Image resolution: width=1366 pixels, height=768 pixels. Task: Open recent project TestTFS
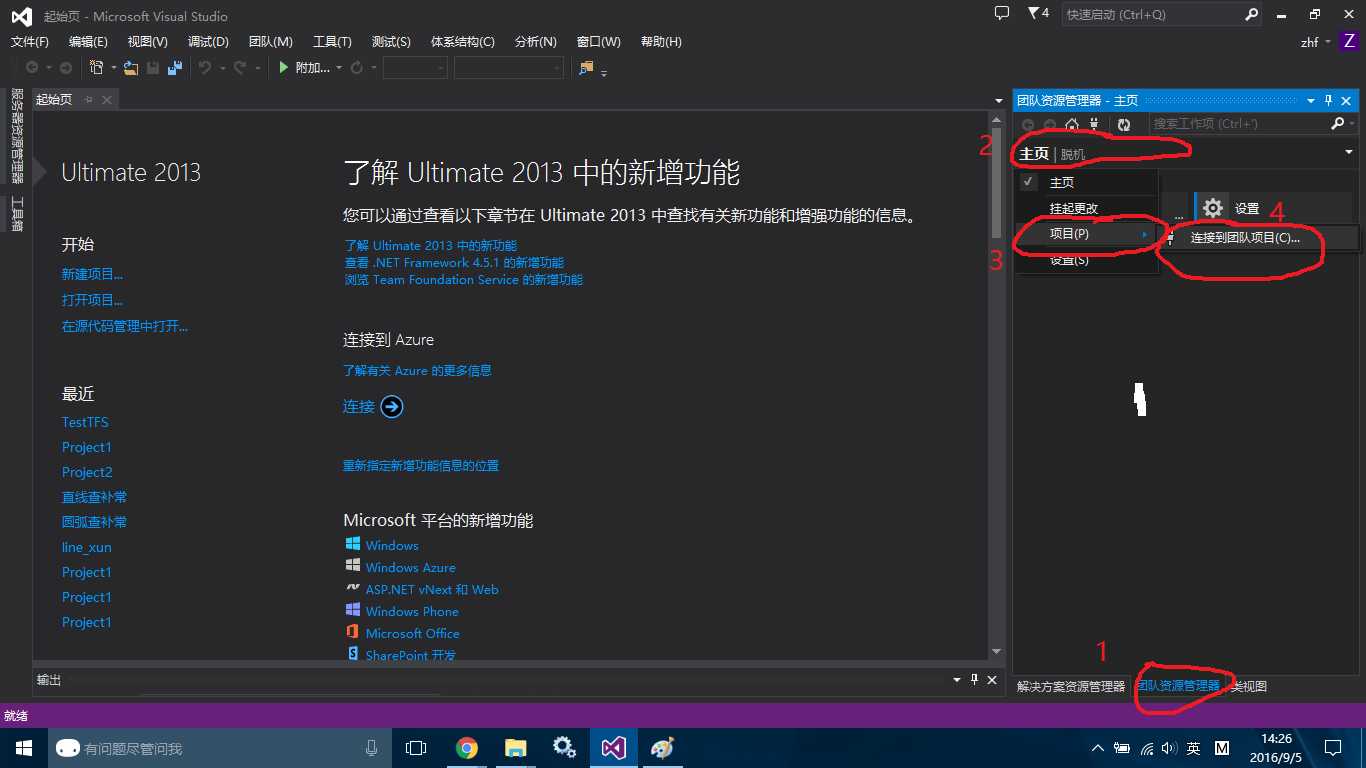pyautogui.click(x=85, y=422)
